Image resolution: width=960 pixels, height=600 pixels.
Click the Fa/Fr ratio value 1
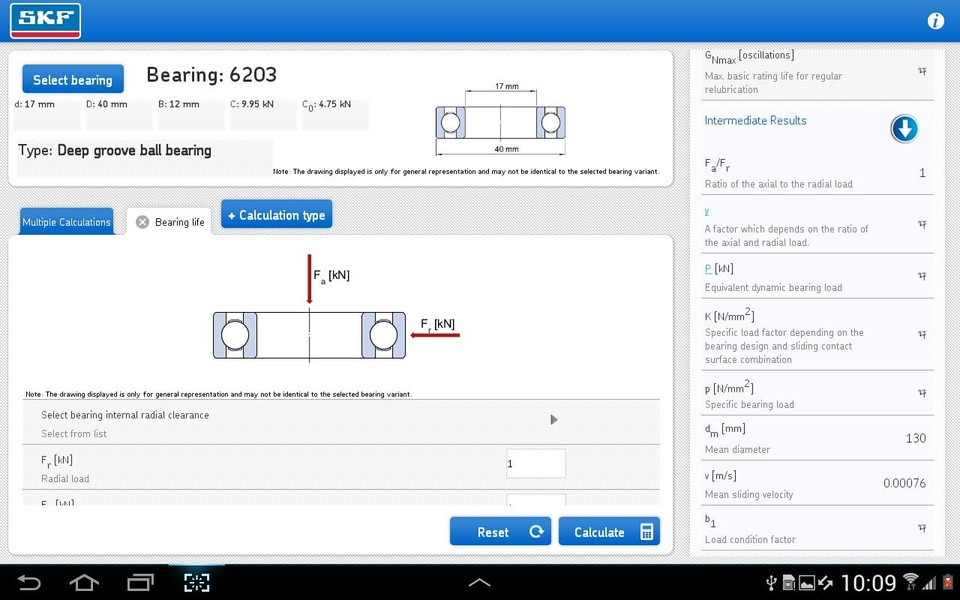pos(922,173)
